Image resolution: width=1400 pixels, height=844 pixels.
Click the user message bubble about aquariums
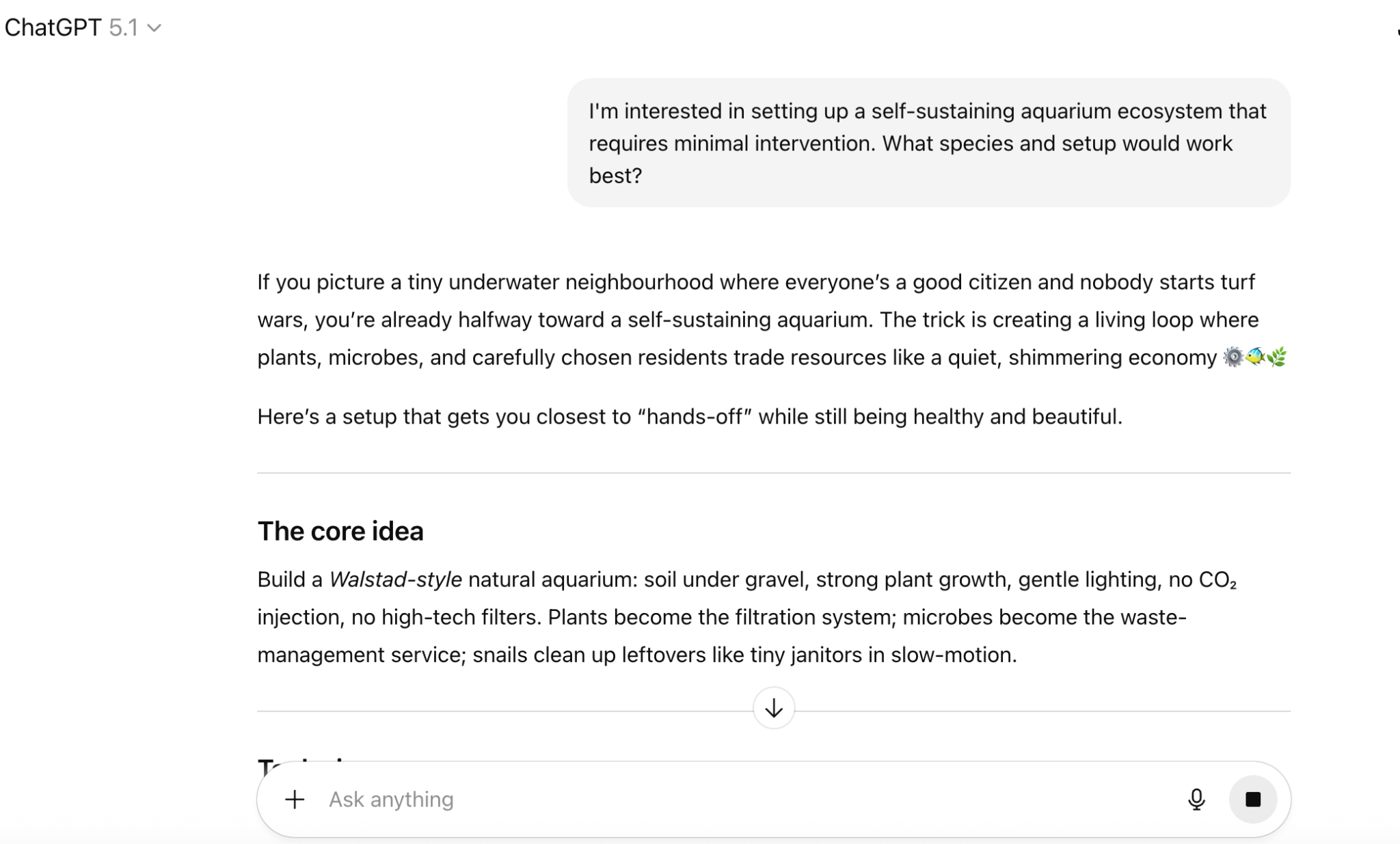[928, 143]
